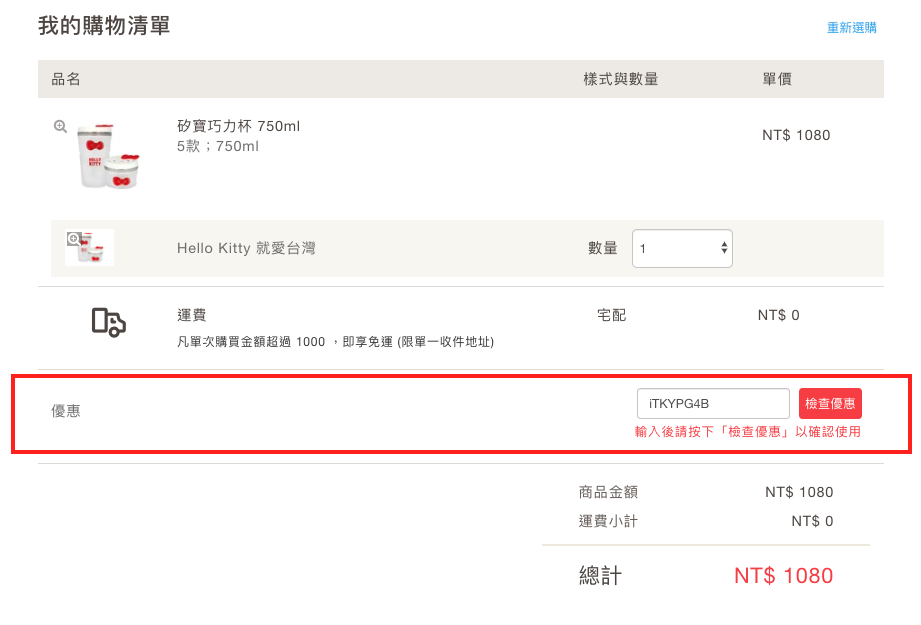Click the variant name Hello Kitty 就愛台灣
Viewport: 921px width, 625px height.
pos(246,248)
